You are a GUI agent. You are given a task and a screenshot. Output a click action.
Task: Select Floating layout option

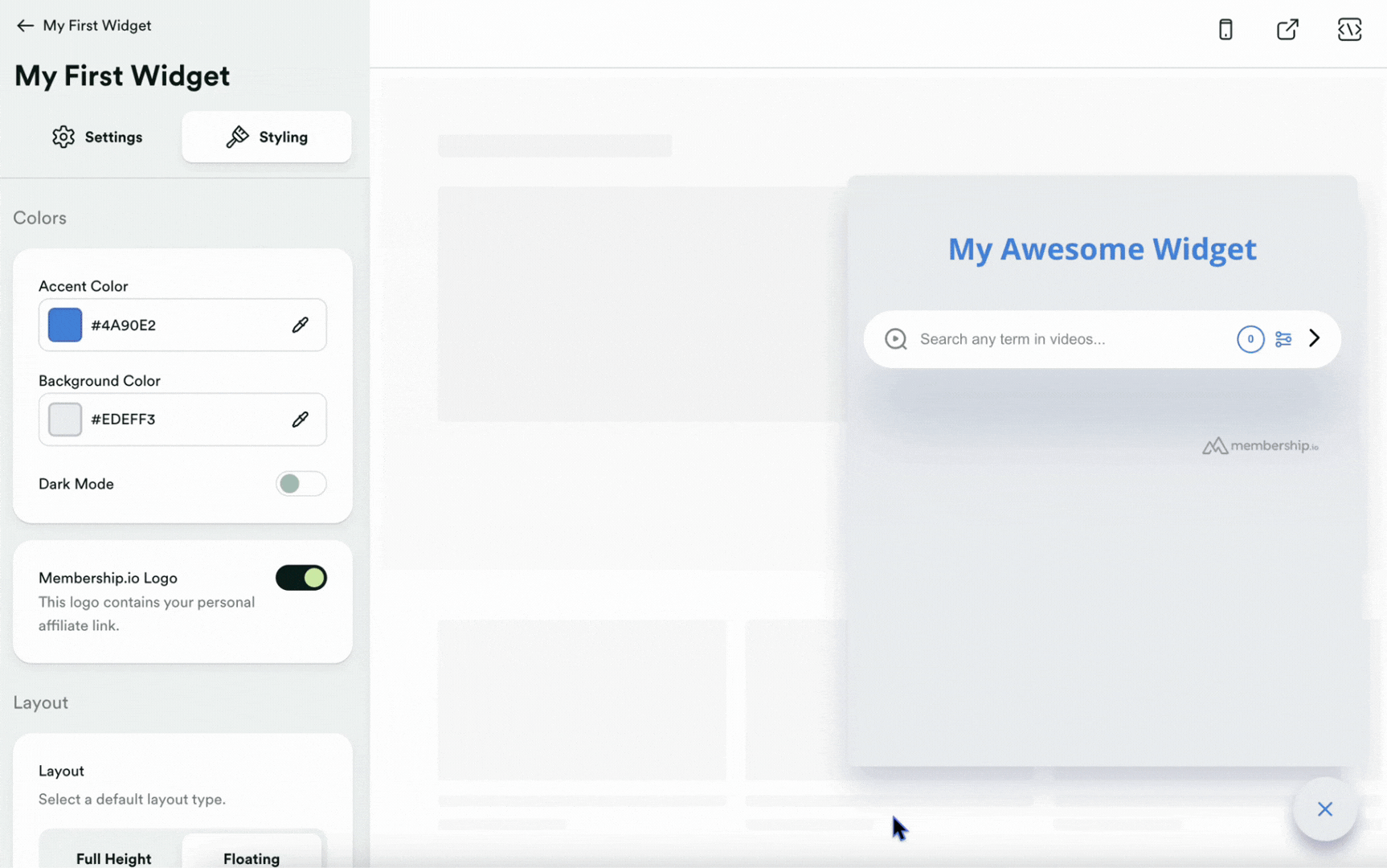click(252, 858)
